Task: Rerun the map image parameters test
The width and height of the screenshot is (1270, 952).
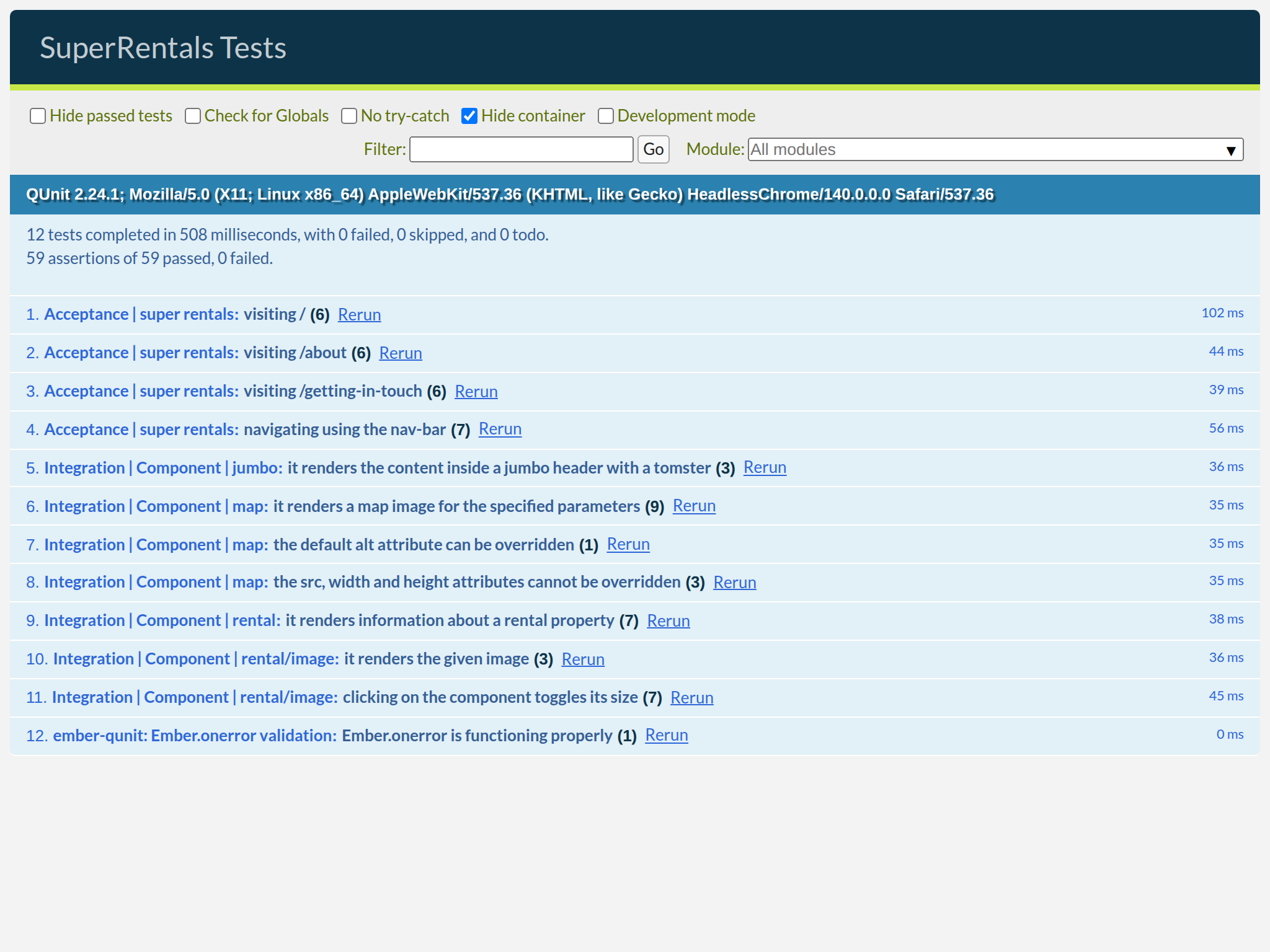Action: [694, 506]
